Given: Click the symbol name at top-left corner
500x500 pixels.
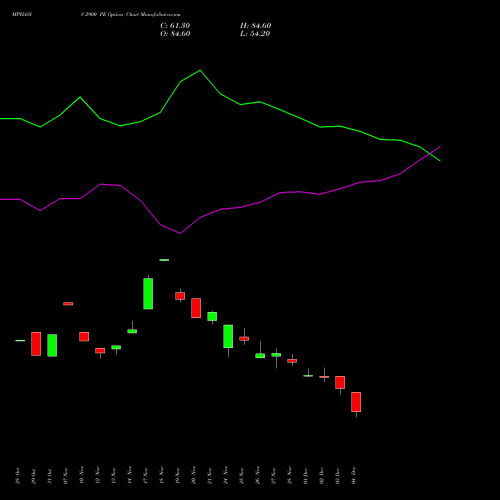Looking at the screenshot, I should pyautogui.click(x=22, y=15).
